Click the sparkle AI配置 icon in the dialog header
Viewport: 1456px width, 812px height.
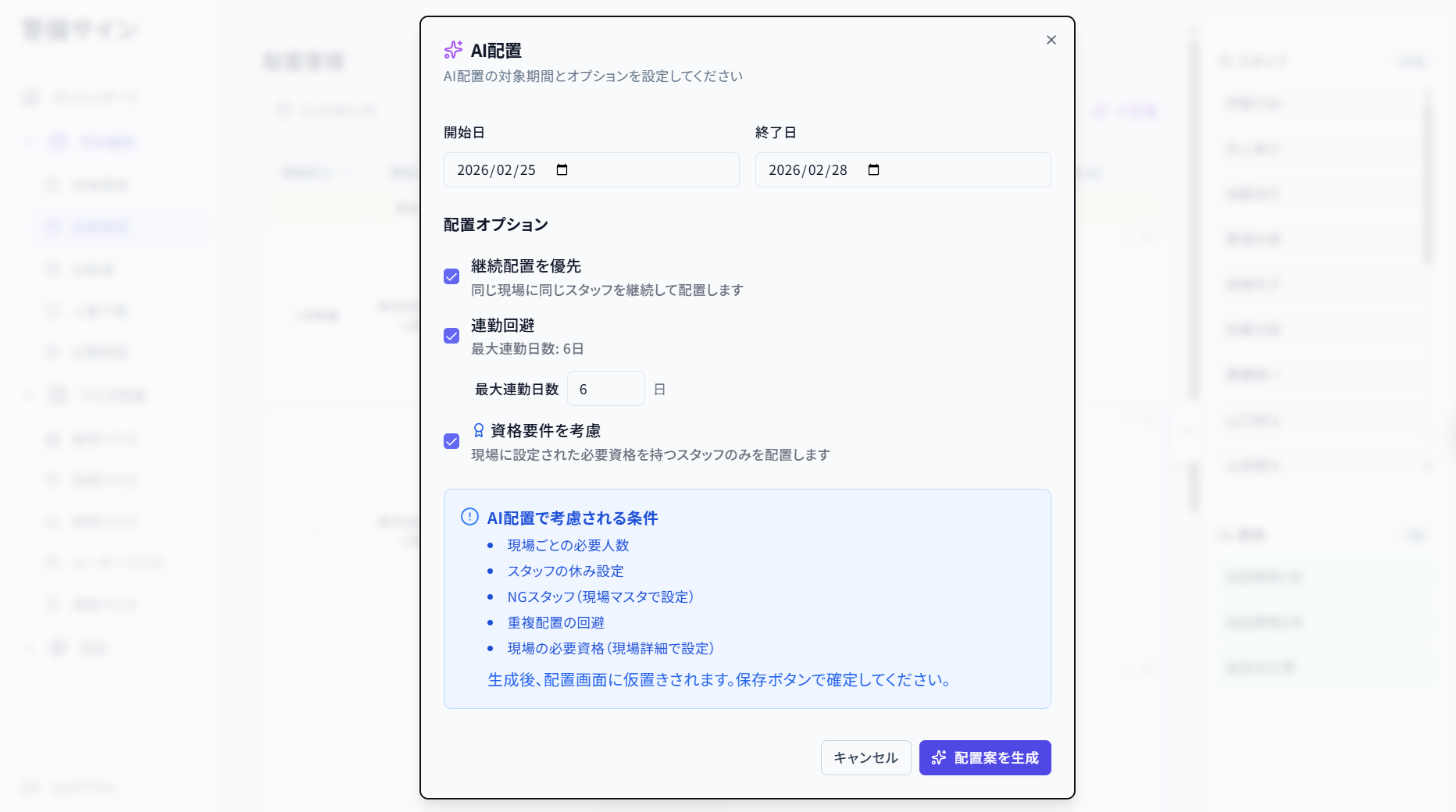point(452,49)
